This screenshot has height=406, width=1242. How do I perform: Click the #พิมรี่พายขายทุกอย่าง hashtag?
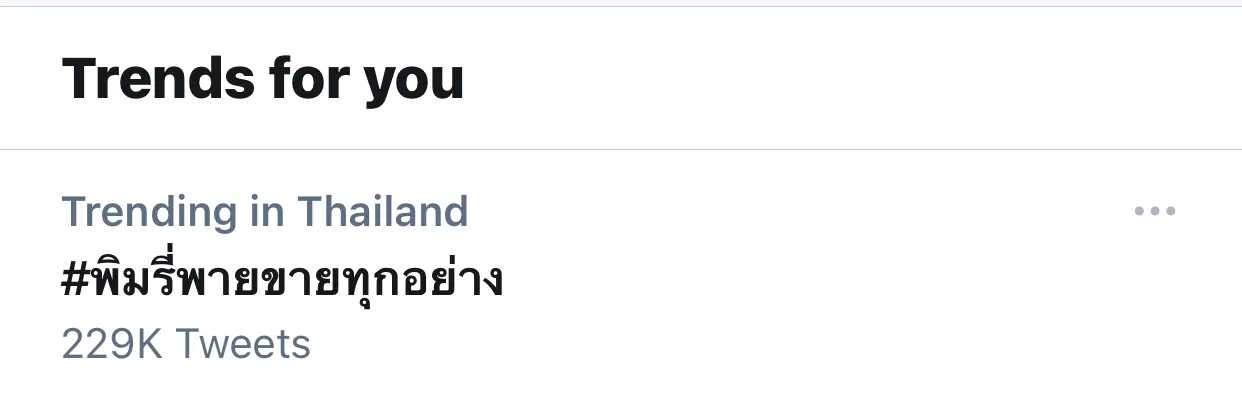pyautogui.click(x=282, y=279)
